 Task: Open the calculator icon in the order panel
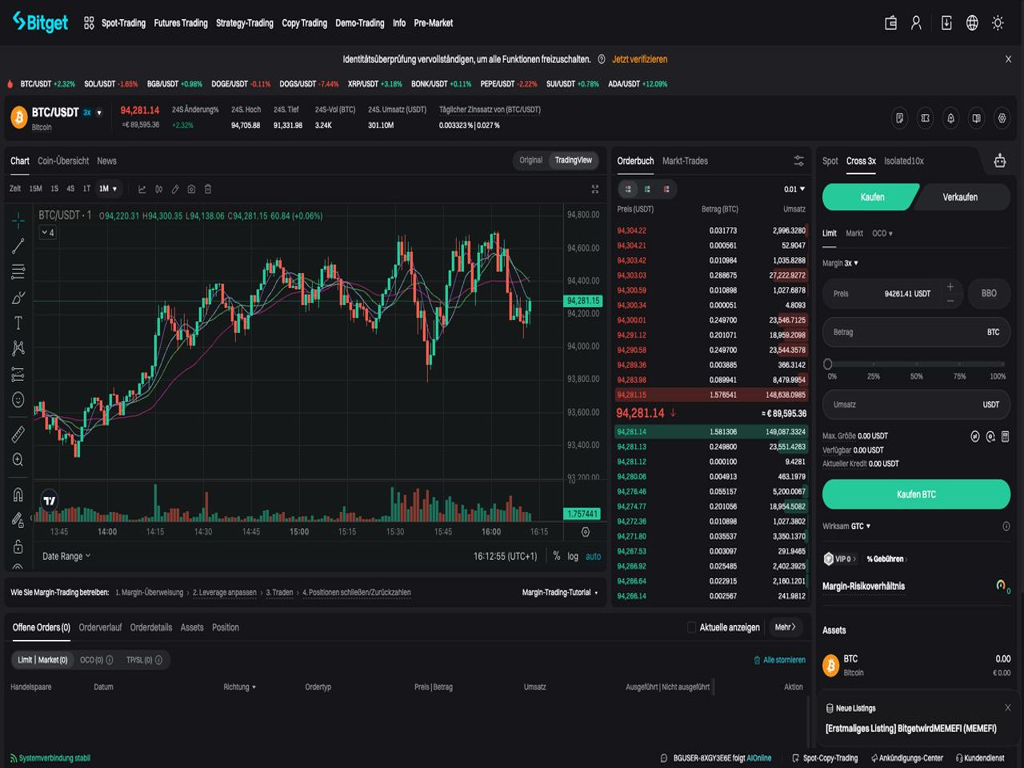[x=1005, y=436]
